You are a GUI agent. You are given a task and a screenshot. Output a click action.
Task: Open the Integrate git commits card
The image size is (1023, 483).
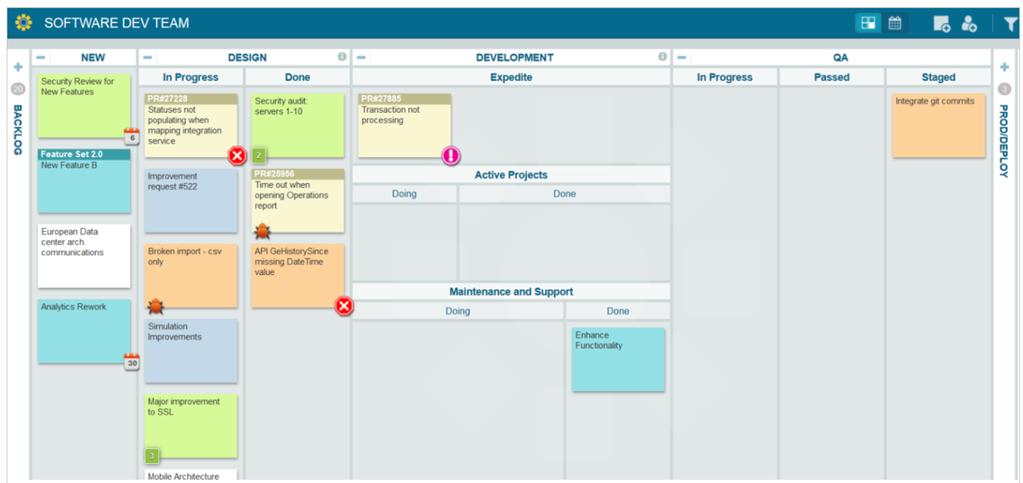(x=939, y=125)
